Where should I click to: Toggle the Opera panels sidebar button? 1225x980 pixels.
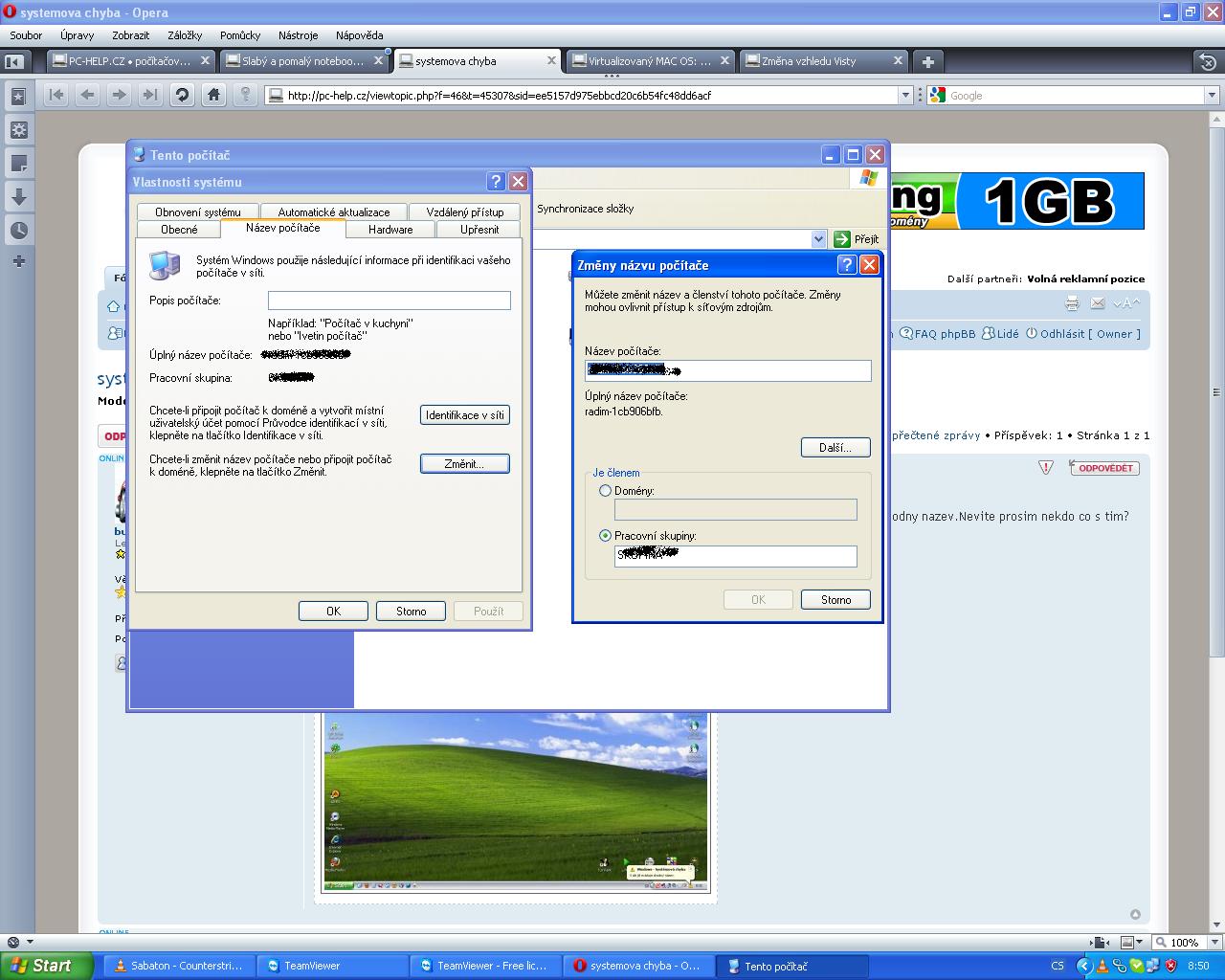14,61
